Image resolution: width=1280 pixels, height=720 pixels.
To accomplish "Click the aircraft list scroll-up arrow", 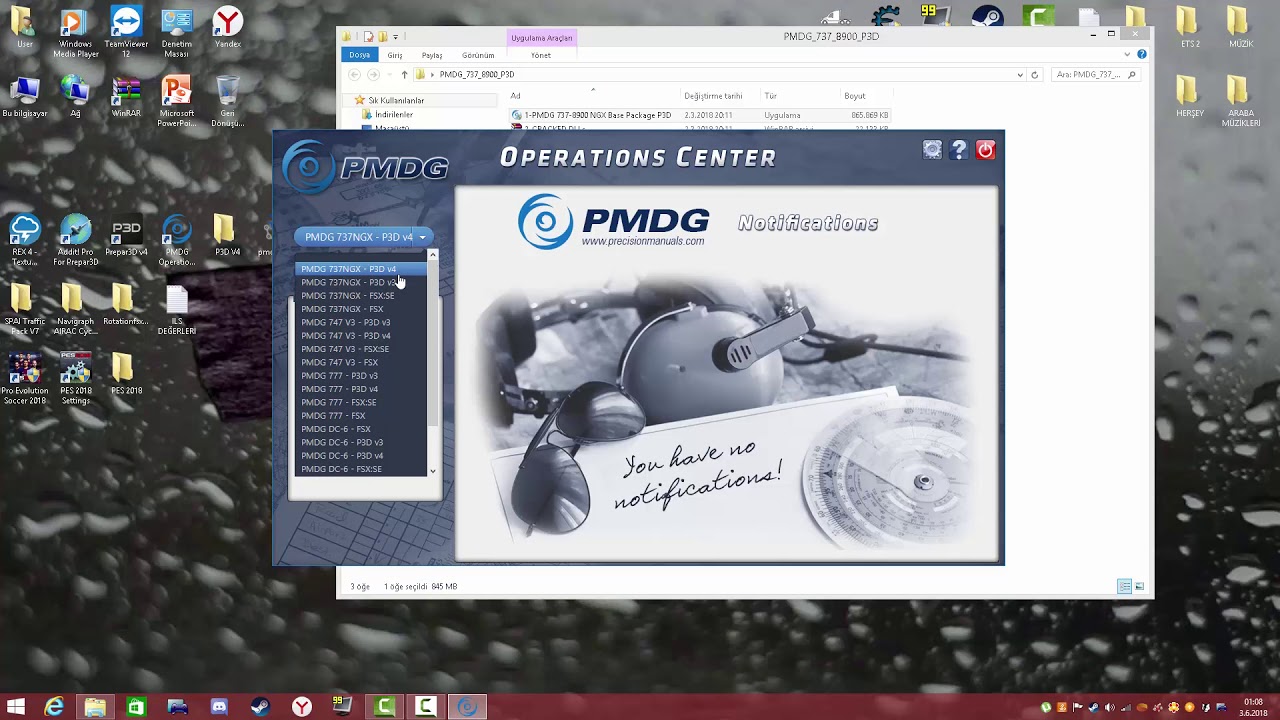I will tap(433, 256).
